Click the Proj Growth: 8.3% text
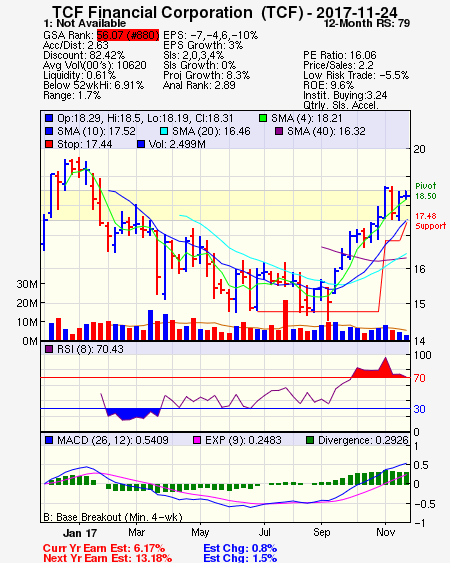Screen dimensions: 450x563 [206, 75]
